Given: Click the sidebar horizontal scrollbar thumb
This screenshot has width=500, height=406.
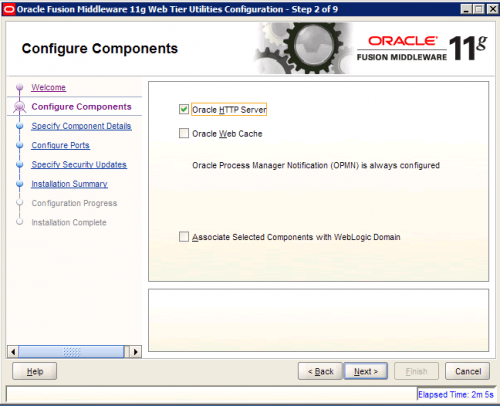Looking at the screenshot, I should click(71, 352).
